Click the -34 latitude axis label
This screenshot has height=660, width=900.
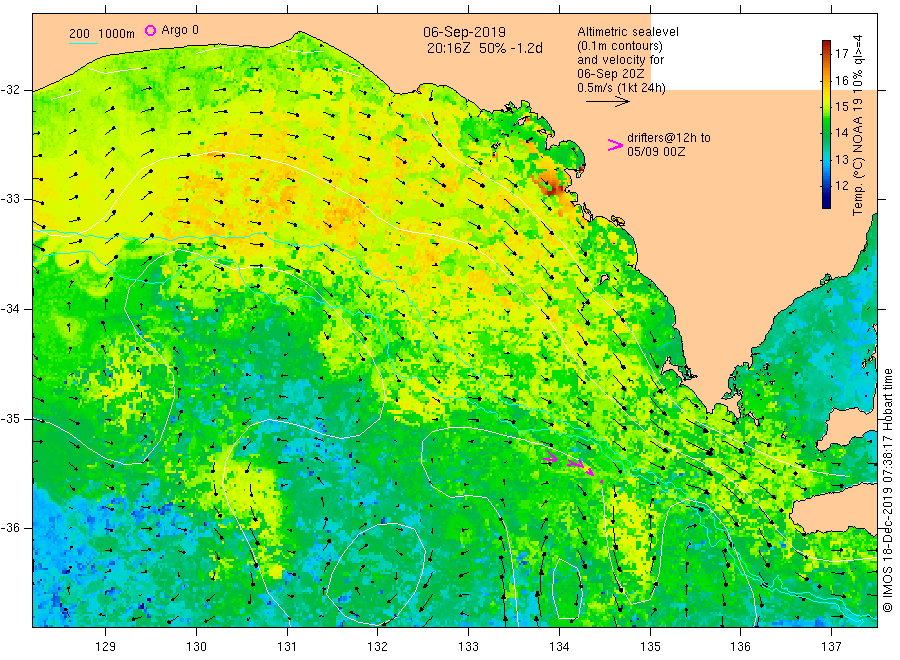[x=10, y=309]
